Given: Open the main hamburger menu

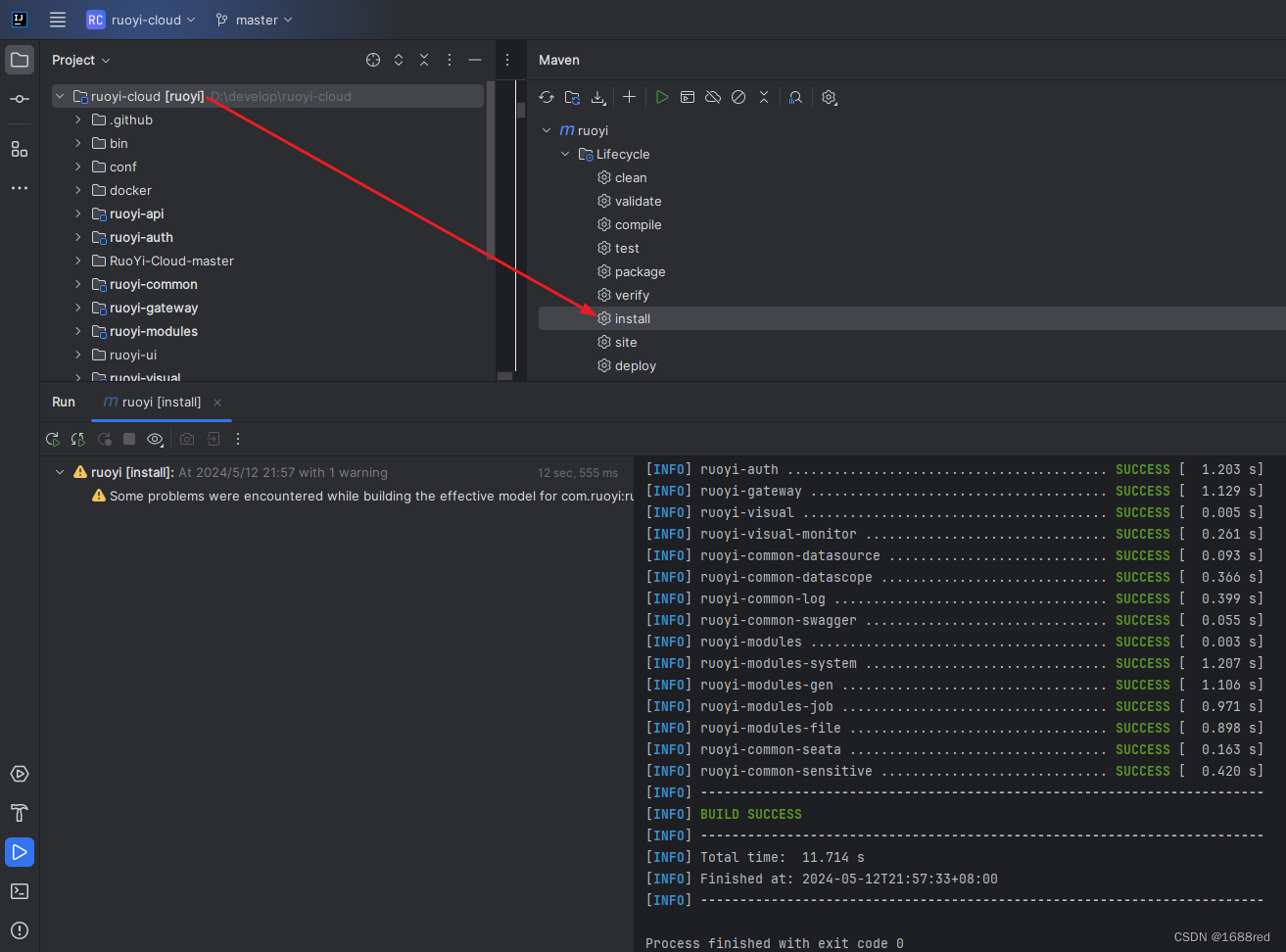Looking at the screenshot, I should tap(58, 20).
